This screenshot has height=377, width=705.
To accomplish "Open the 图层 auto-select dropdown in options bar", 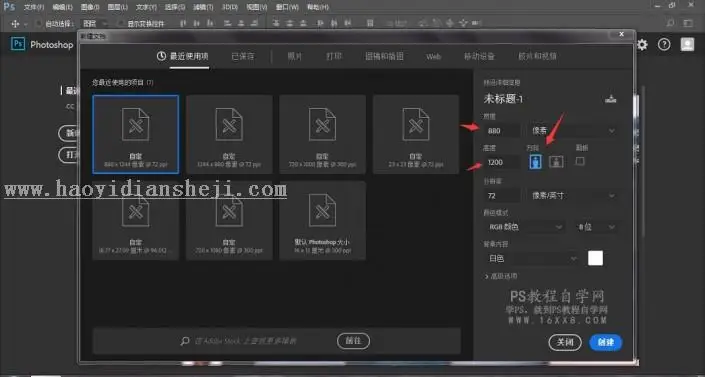I will (94, 23).
